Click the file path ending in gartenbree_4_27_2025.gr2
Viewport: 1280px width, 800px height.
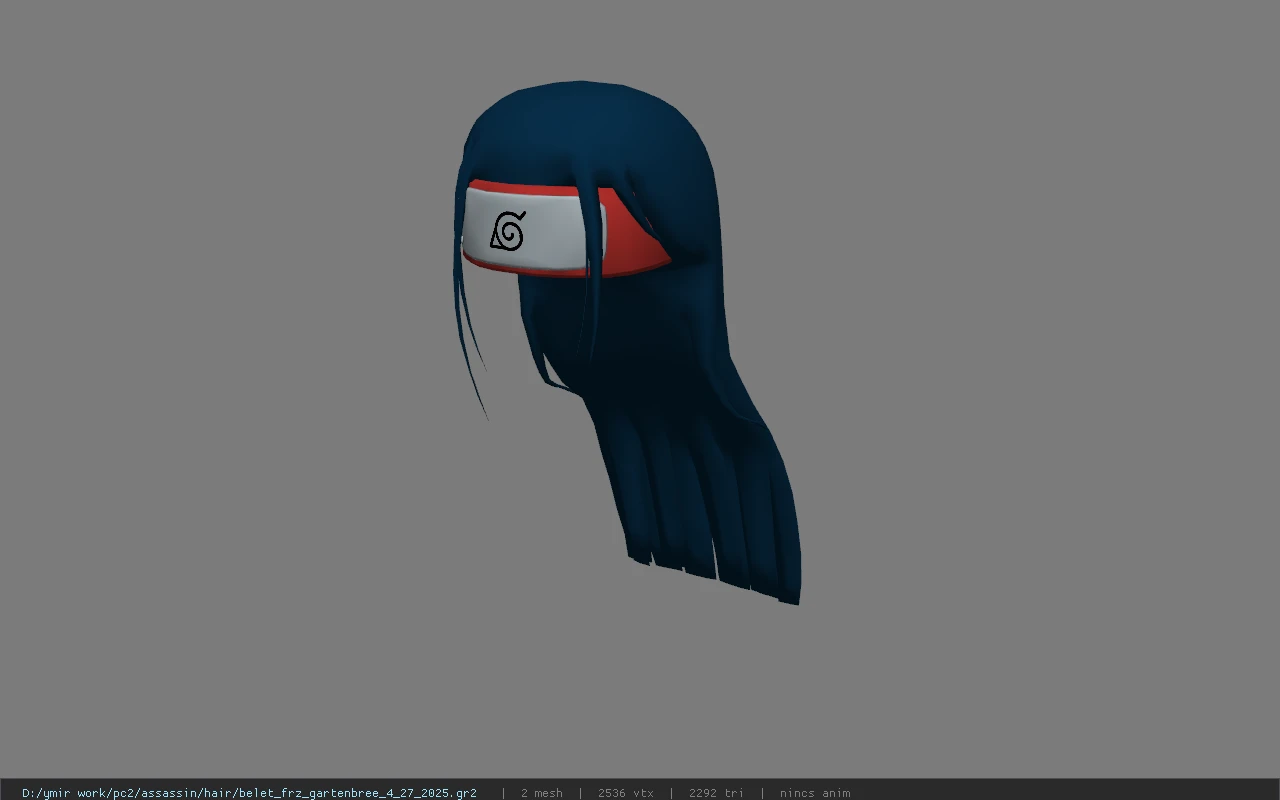tap(249, 793)
